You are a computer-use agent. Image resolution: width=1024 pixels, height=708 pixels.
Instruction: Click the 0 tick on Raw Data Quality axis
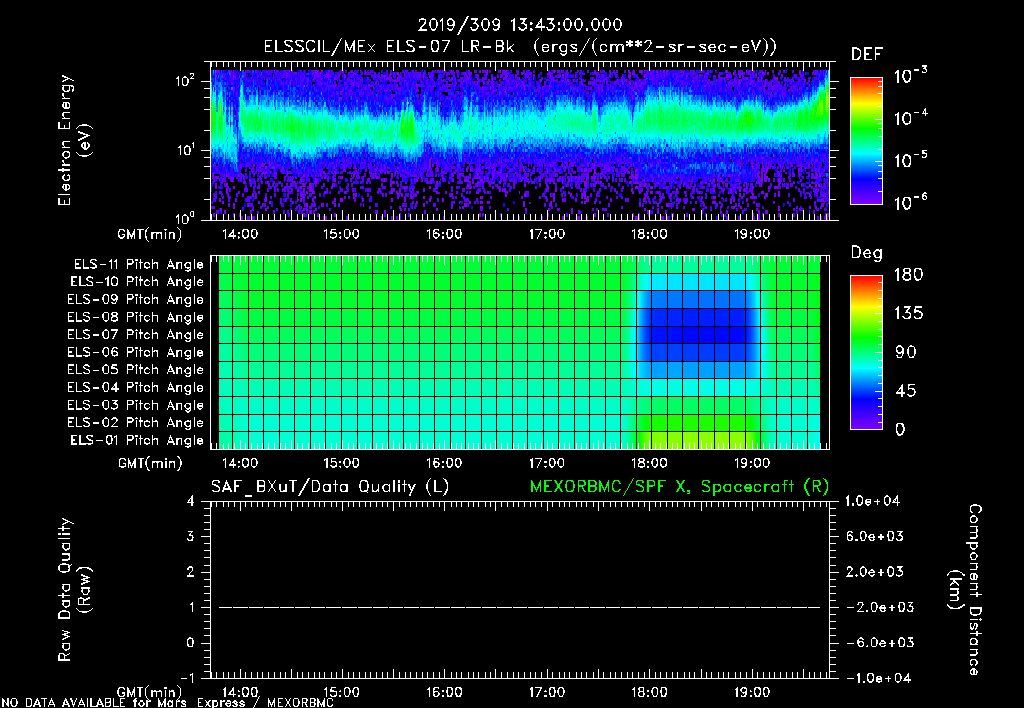[191, 643]
